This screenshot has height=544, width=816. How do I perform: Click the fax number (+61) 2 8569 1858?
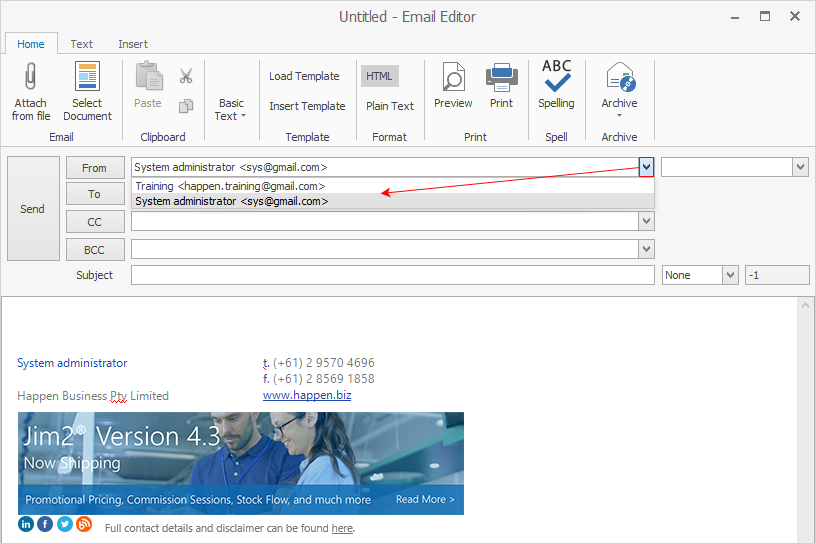click(324, 378)
